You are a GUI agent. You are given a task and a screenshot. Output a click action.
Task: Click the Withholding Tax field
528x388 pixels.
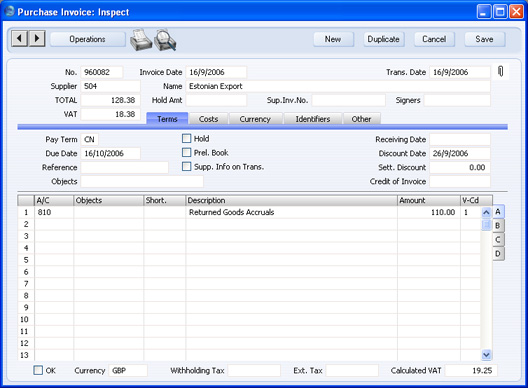click(254, 370)
